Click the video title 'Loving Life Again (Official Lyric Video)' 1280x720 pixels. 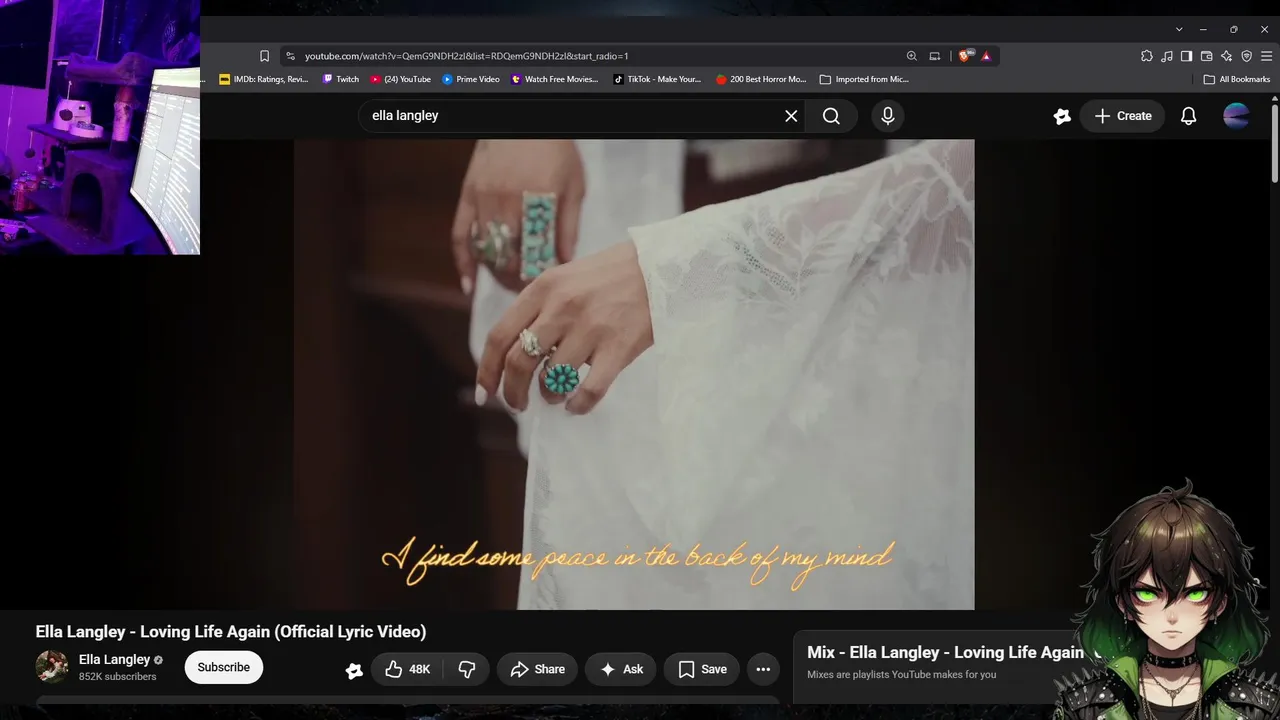click(231, 631)
